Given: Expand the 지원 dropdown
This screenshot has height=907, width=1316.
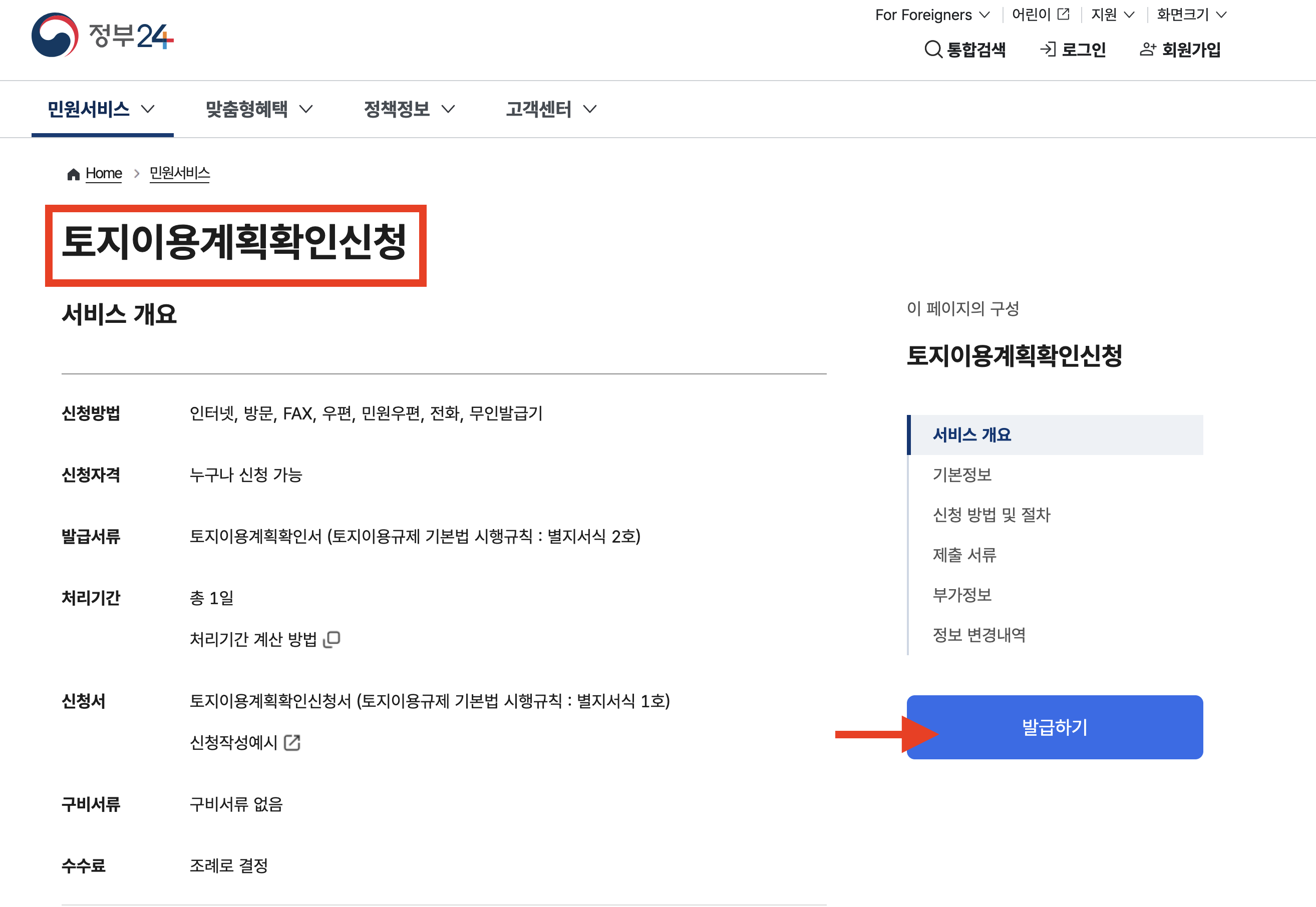Looking at the screenshot, I should pyautogui.click(x=1129, y=15).
